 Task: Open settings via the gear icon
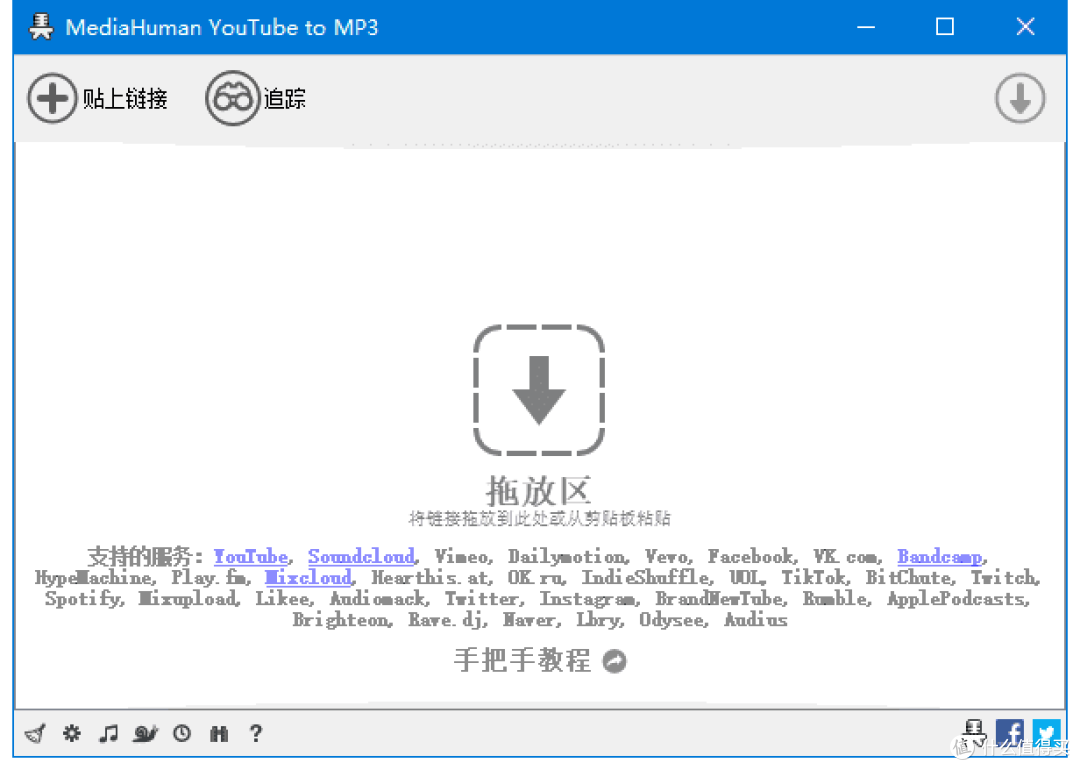click(x=71, y=733)
